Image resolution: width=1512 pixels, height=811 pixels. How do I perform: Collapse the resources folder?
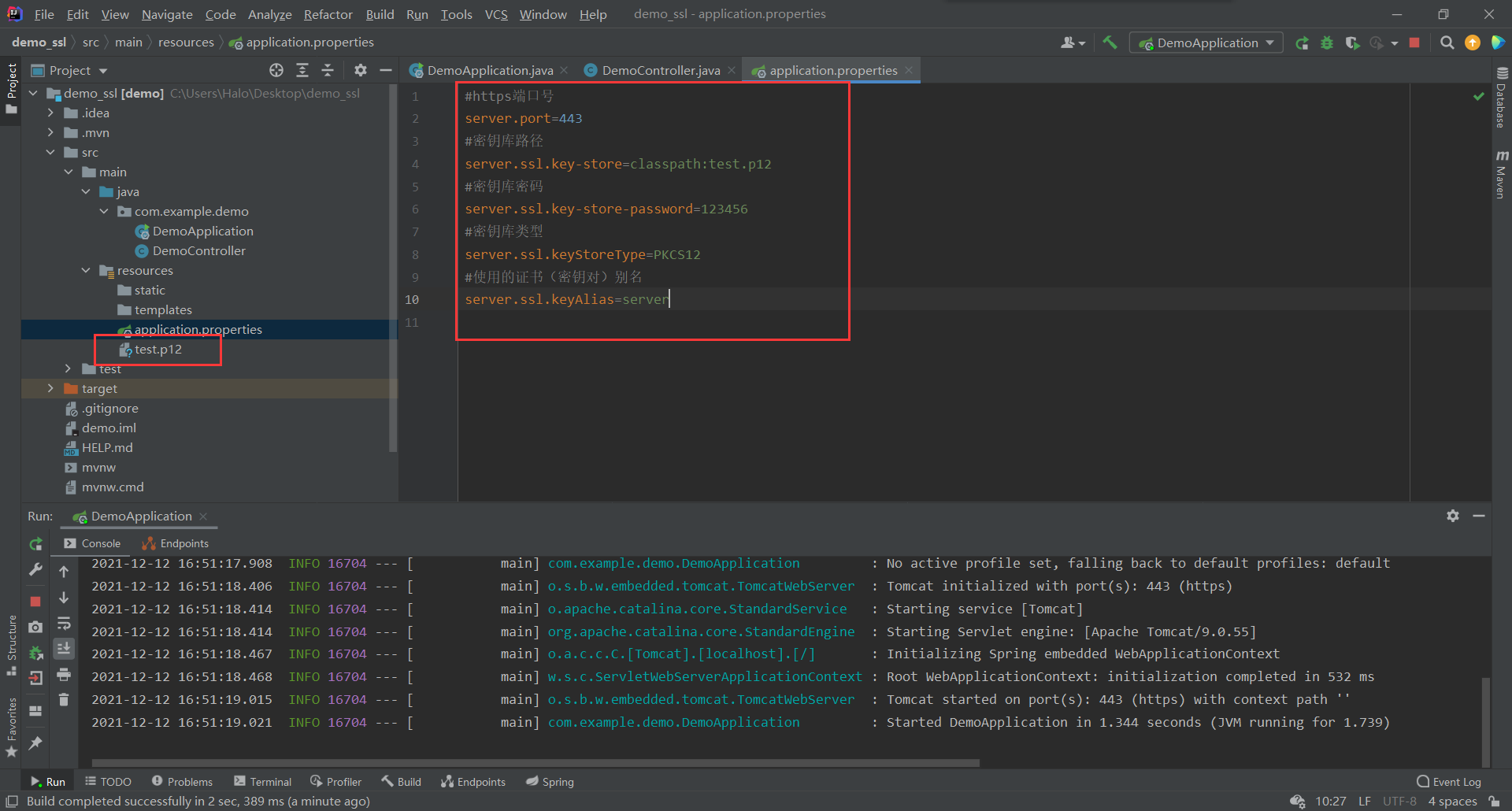86,270
